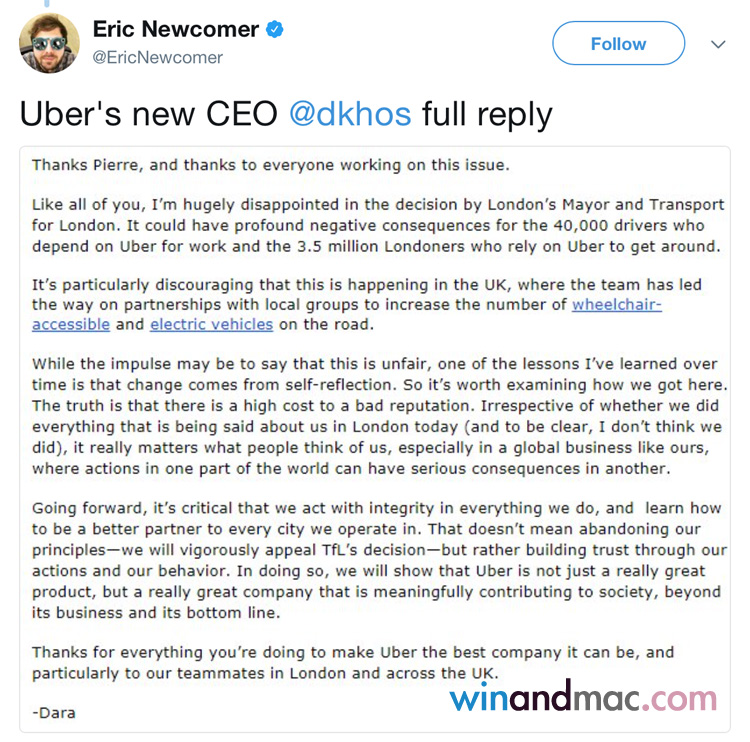The height and width of the screenshot is (742, 750).
Task: Click the winandmac.com watermark
Action: (x=582, y=696)
